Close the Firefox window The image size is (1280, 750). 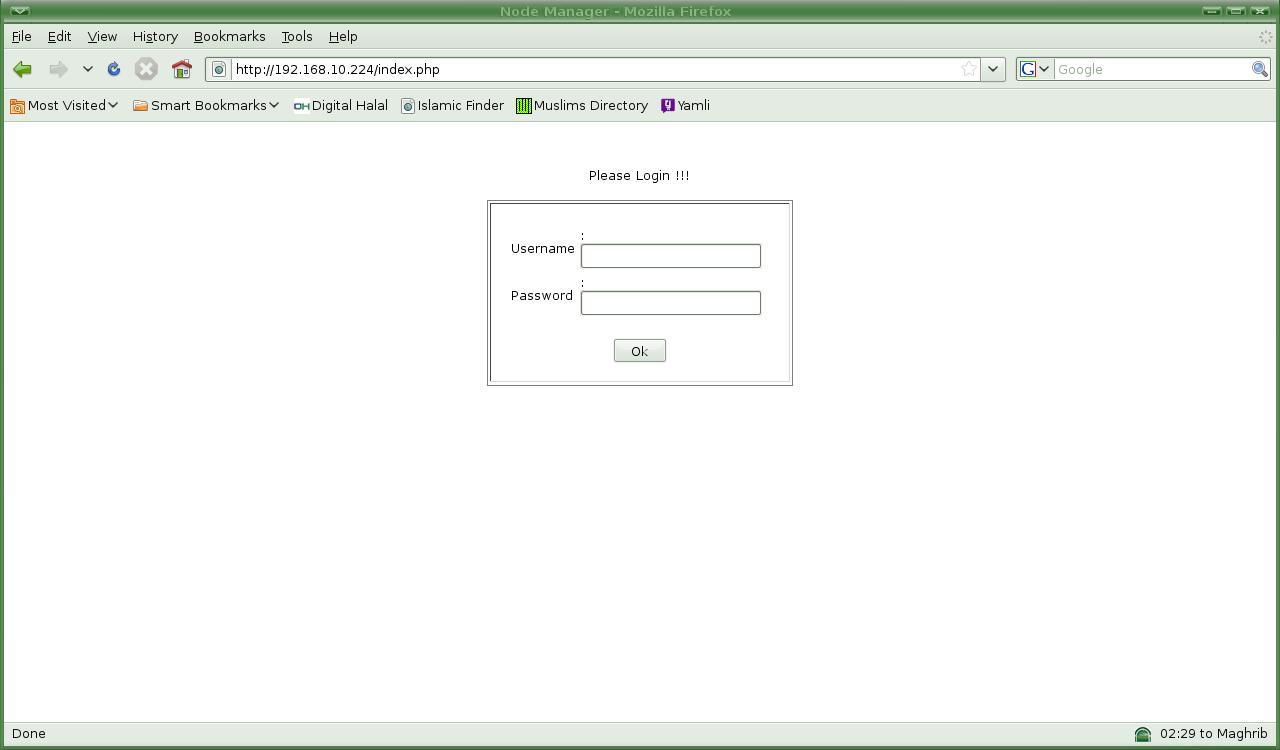pyautogui.click(x=1259, y=11)
